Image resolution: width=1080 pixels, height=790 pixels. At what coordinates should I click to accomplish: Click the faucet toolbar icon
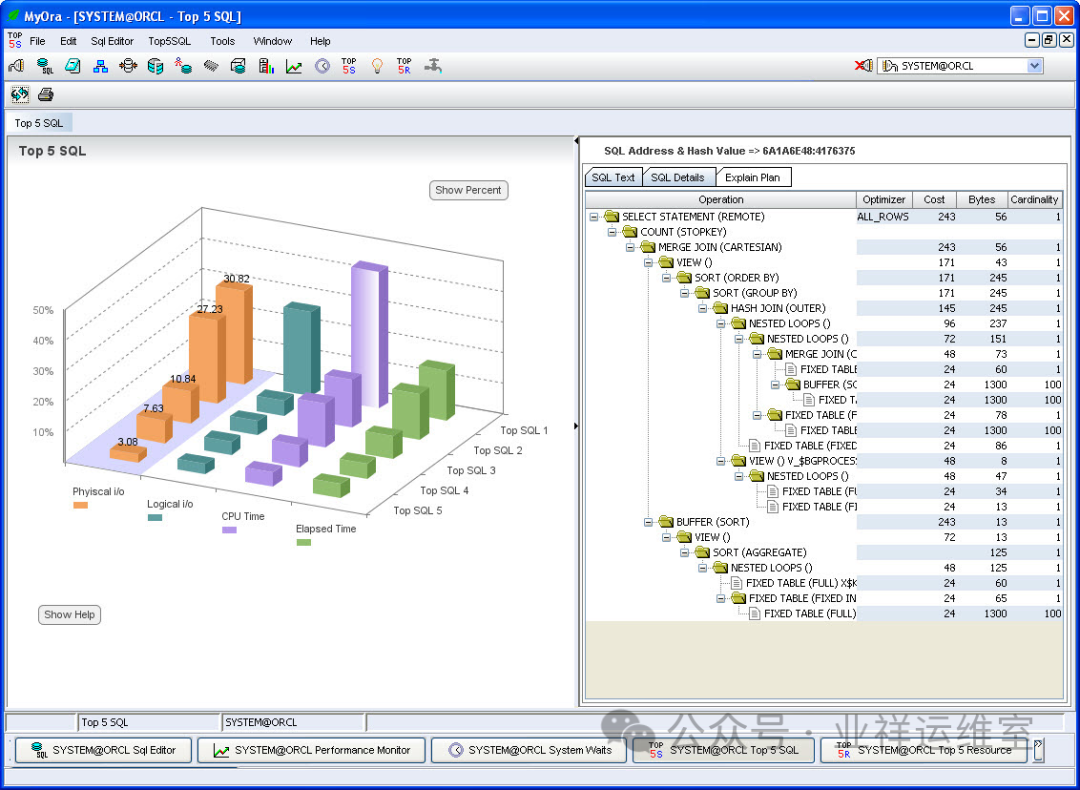click(x=433, y=66)
